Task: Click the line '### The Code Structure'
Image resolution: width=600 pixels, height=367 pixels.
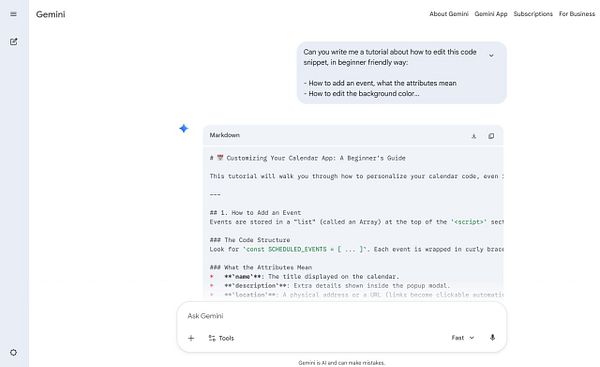Action: tap(250, 240)
